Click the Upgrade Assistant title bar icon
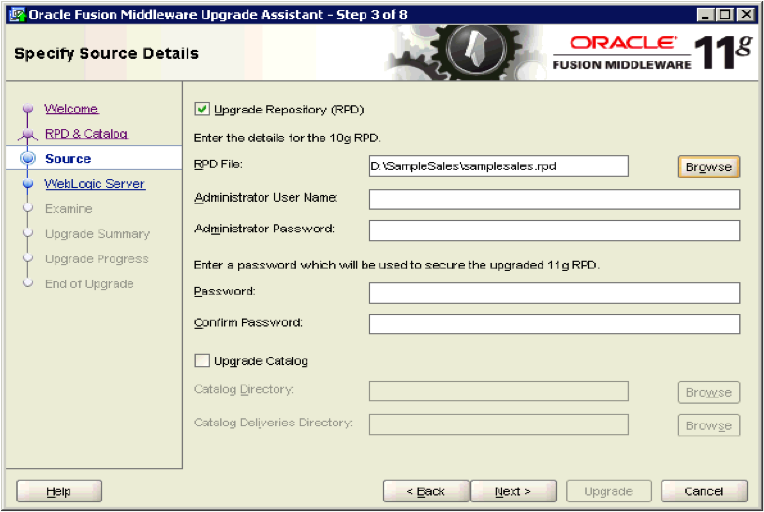Image resolution: width=764 pixels, height=512 pixels. coord(17,15)
